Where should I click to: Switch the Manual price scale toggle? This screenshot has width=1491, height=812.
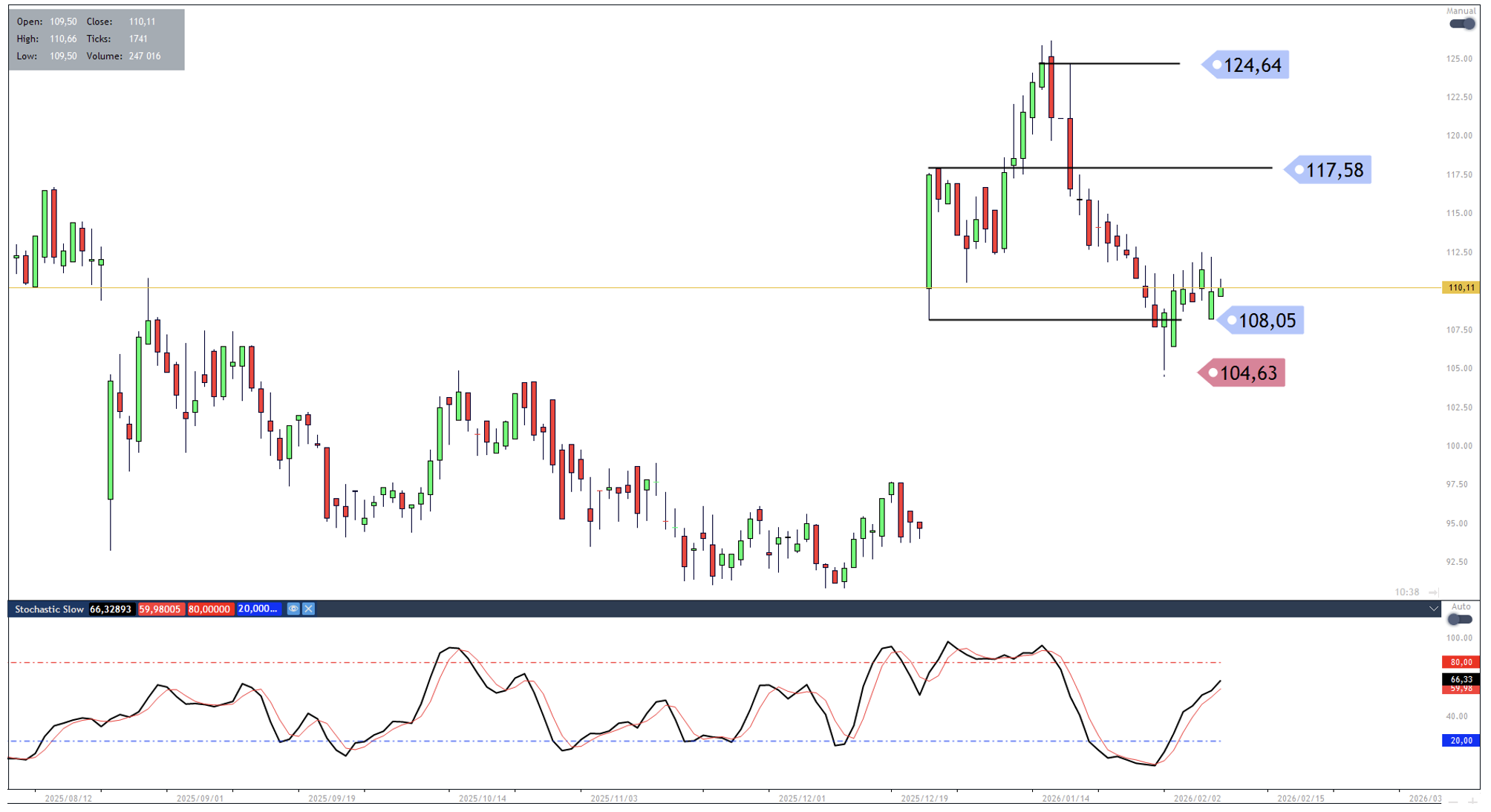[1462, 24]
